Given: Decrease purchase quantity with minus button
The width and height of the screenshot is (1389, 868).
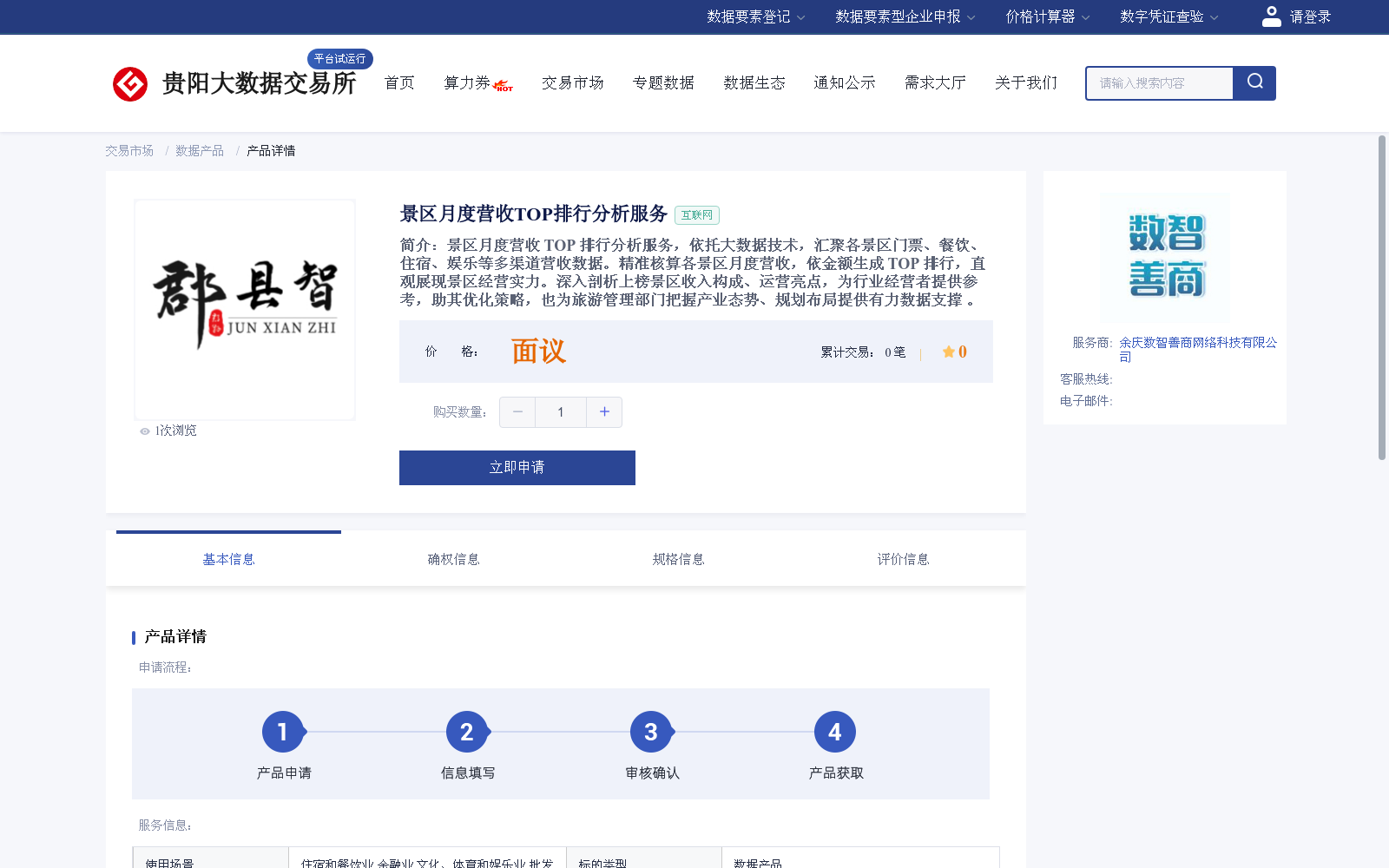Looking at the screenshot, I should point(517,412).
